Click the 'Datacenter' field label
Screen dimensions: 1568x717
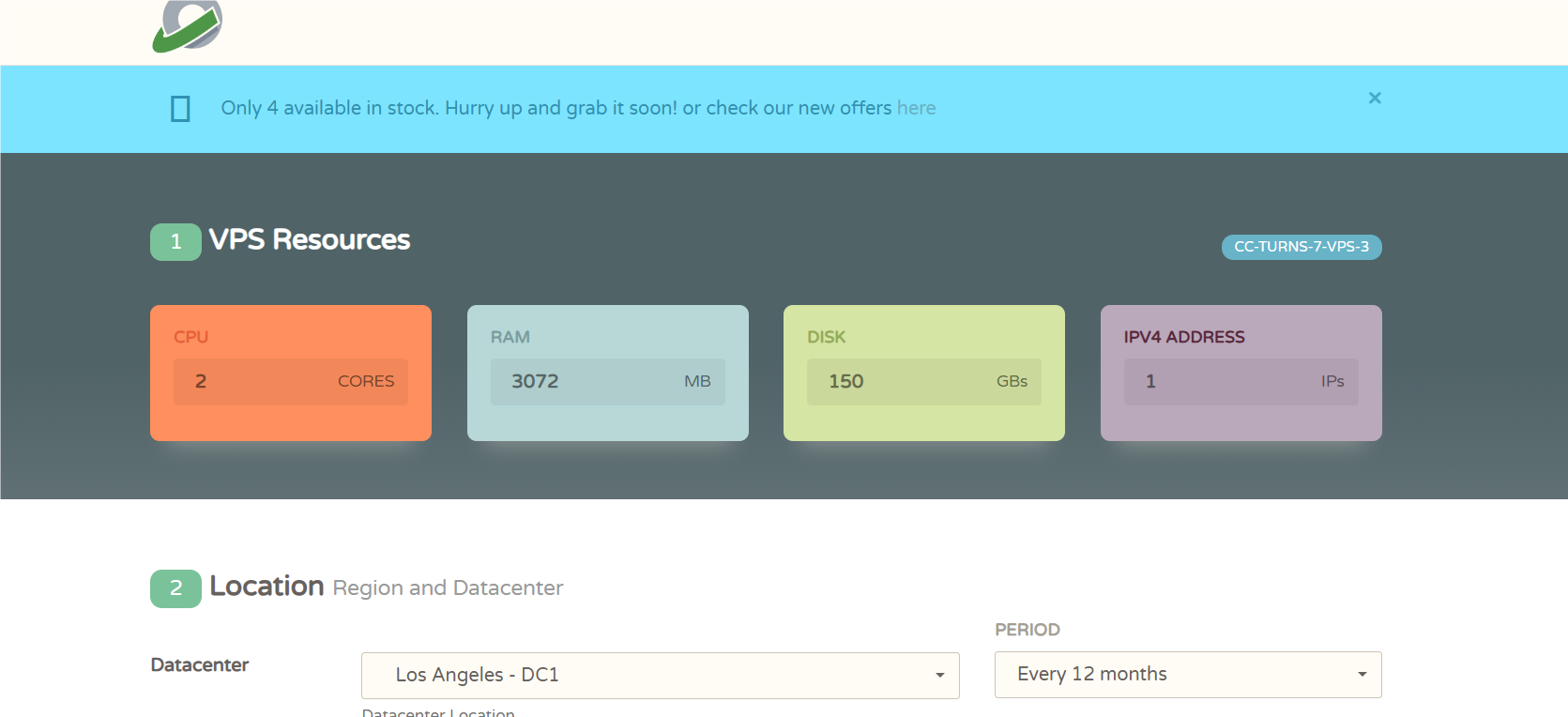(200, 665)
